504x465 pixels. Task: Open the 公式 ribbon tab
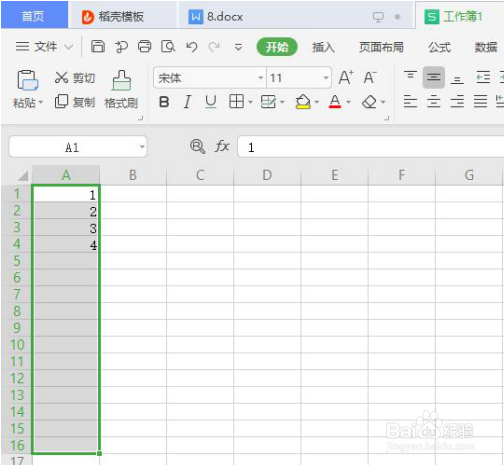point(439,47)
